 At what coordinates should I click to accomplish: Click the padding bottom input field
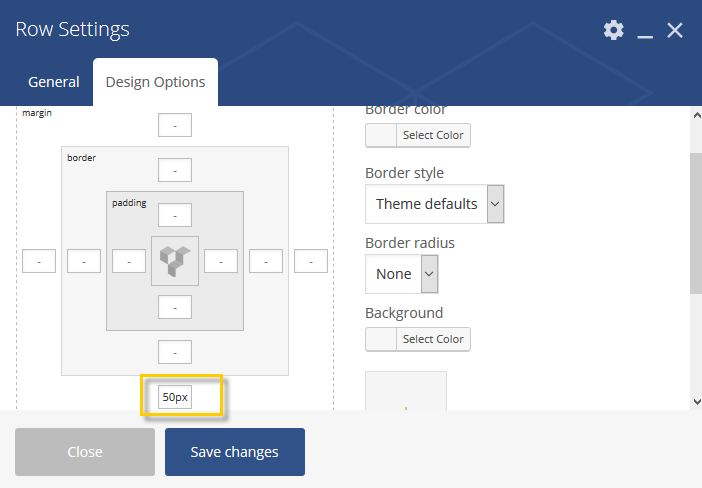(x=175, y=307)
